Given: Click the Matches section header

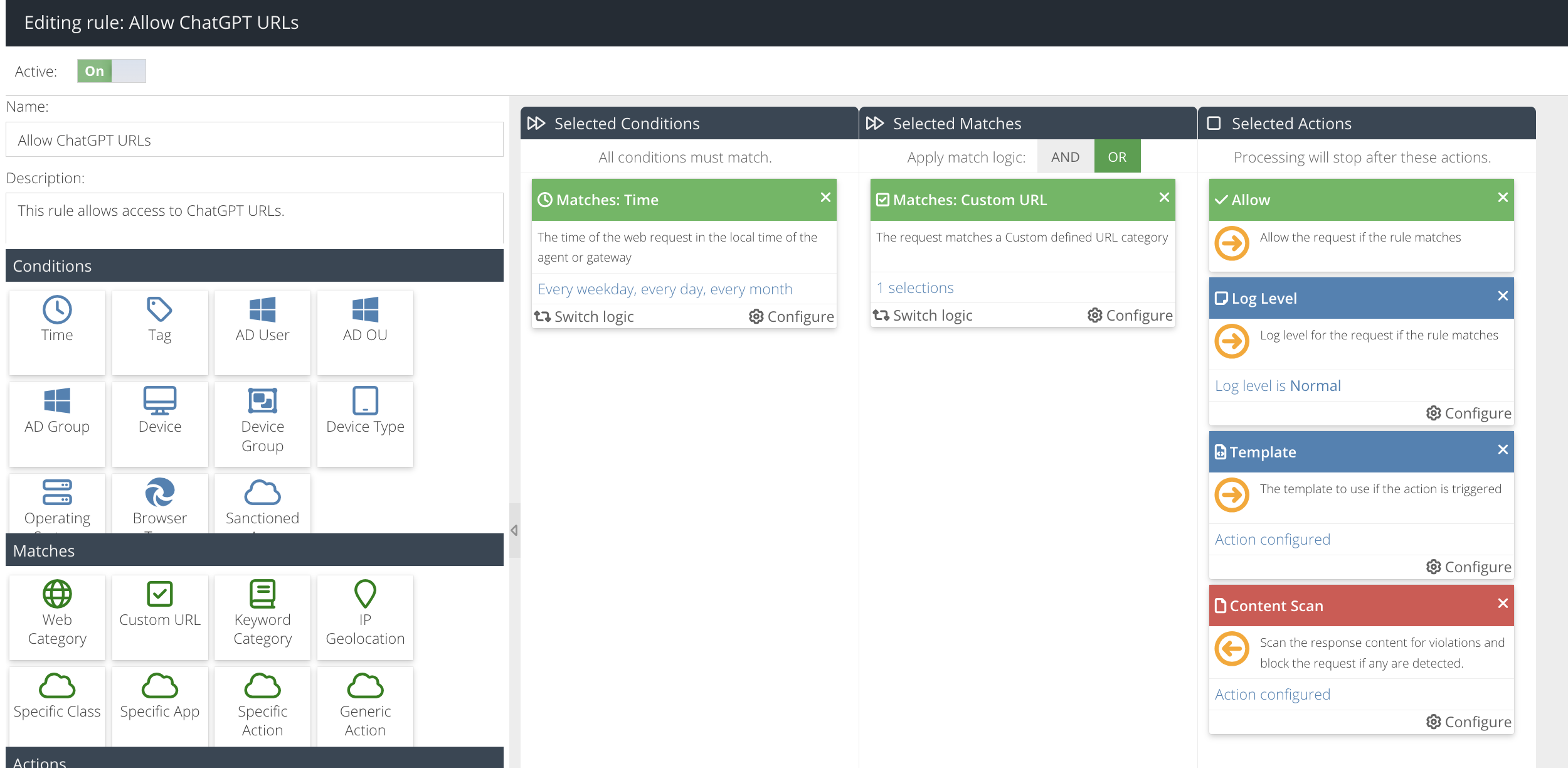Looking at the screenshot, I should [255, 550].
